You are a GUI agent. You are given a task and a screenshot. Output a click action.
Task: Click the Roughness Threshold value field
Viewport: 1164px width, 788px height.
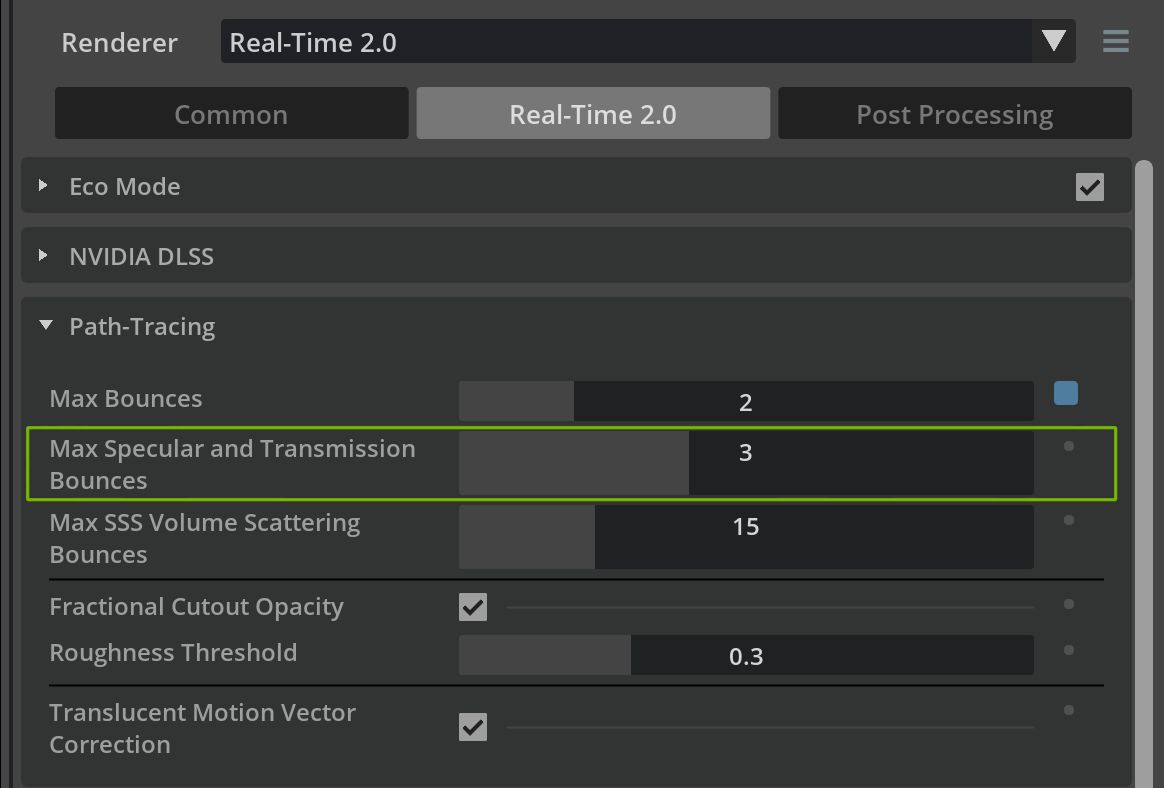(745, 656)
